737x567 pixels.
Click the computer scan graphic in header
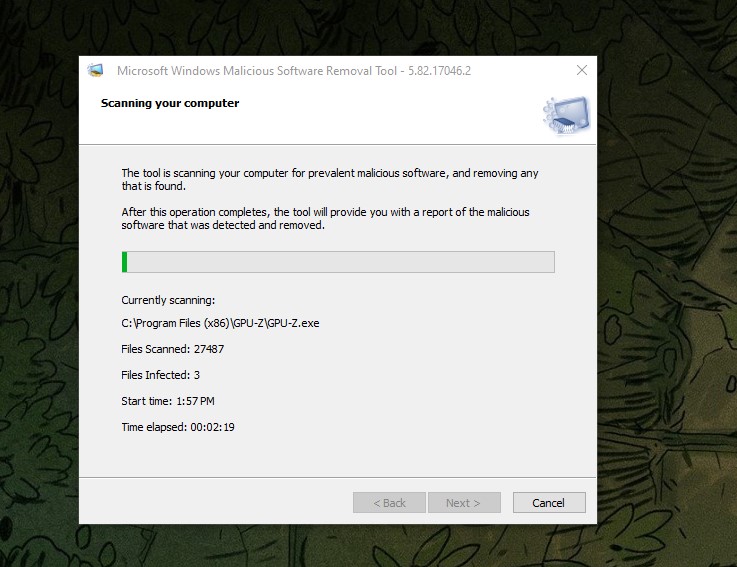566,115
